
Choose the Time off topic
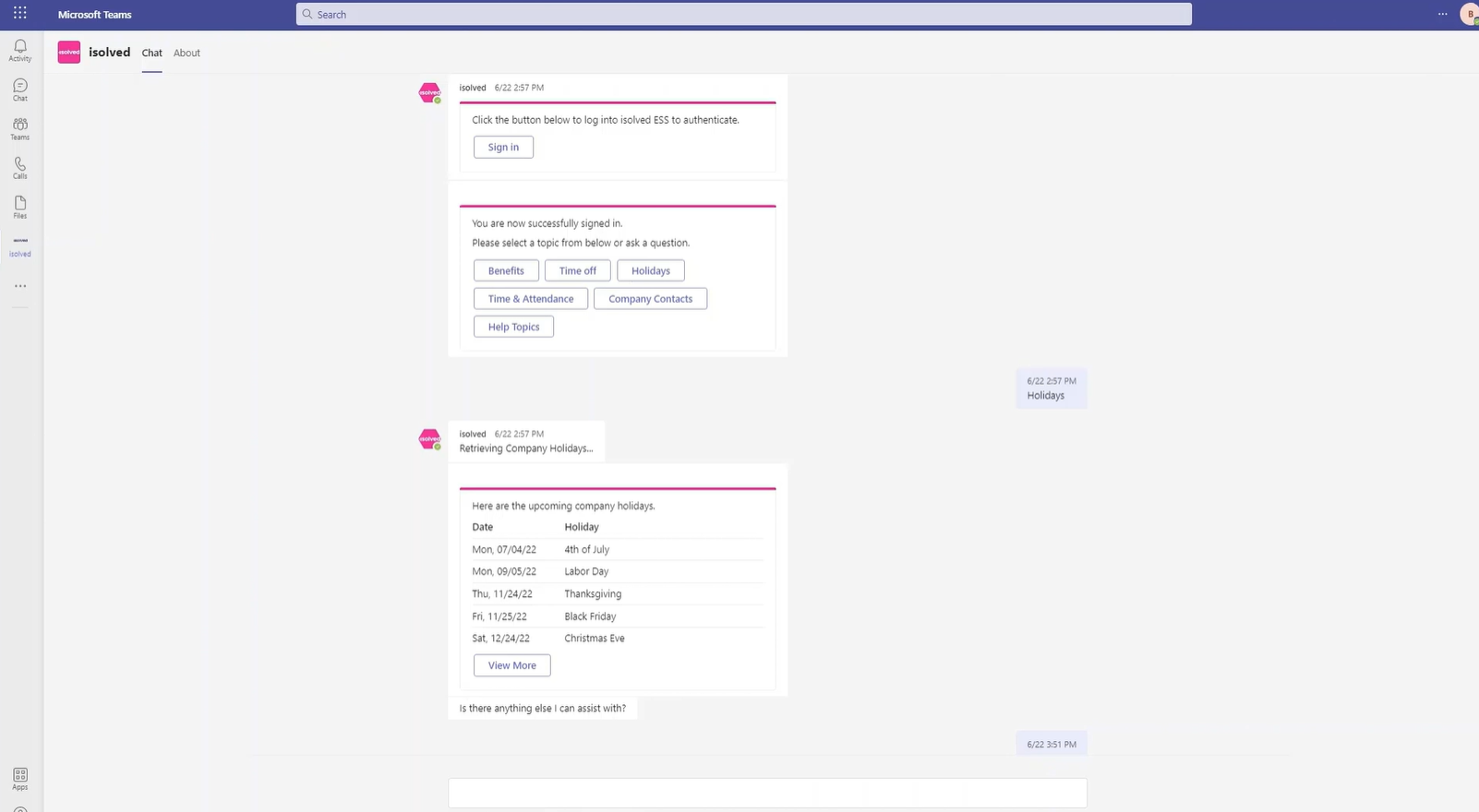577,270
